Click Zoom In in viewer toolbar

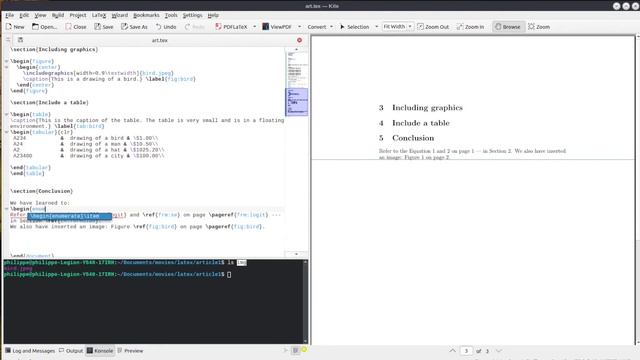[x=470, y=27]
